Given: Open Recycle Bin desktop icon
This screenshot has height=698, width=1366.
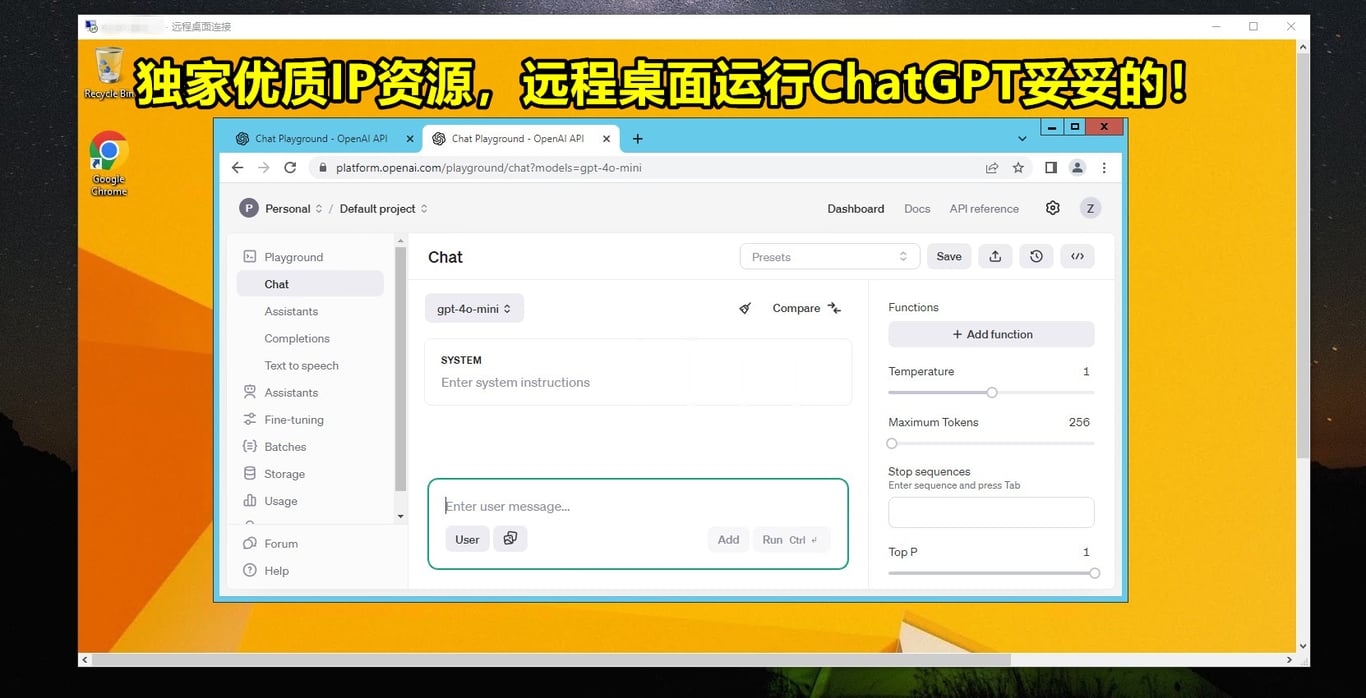Looking at the screenshot, I should click(109, 73).
